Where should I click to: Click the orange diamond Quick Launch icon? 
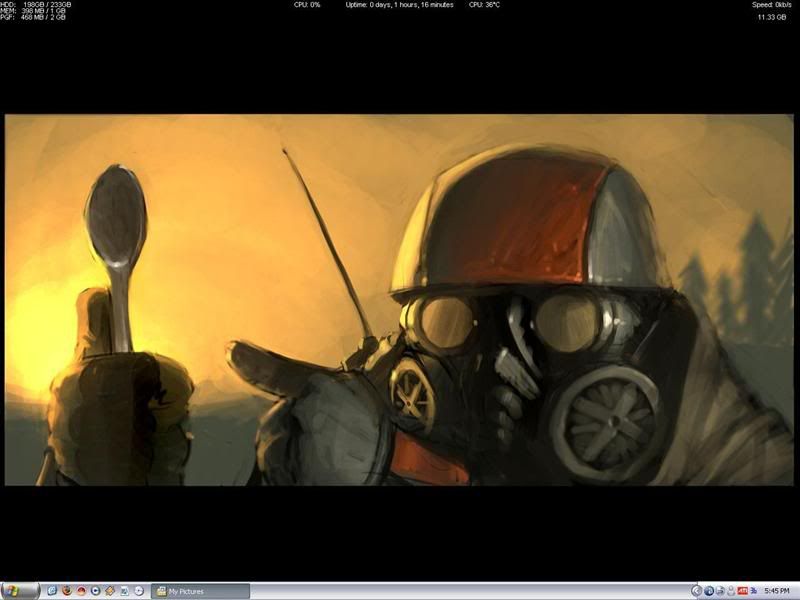(109, 591)
